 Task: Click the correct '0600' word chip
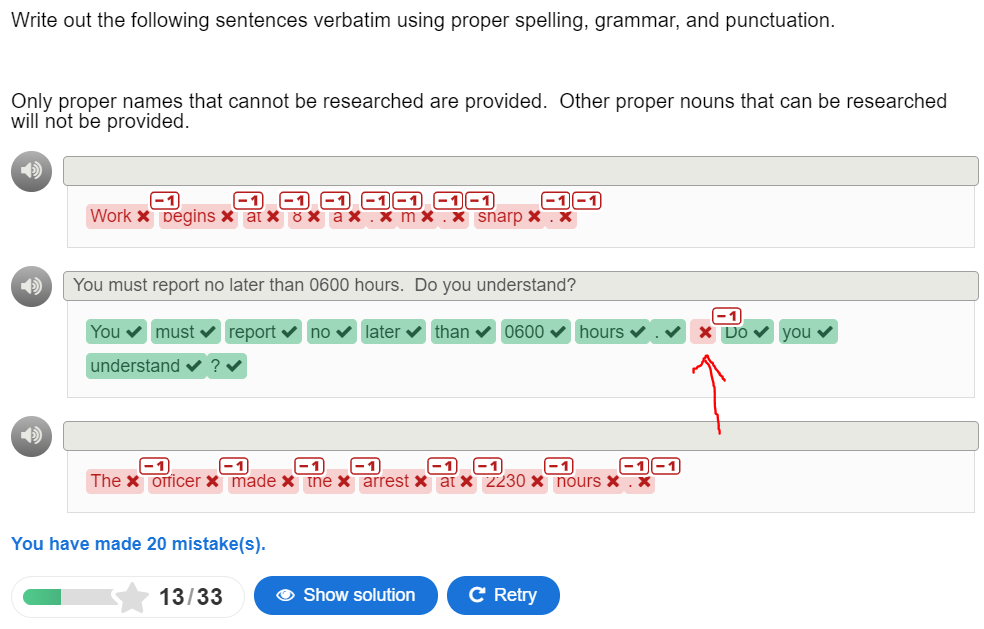tap(536, 332)
